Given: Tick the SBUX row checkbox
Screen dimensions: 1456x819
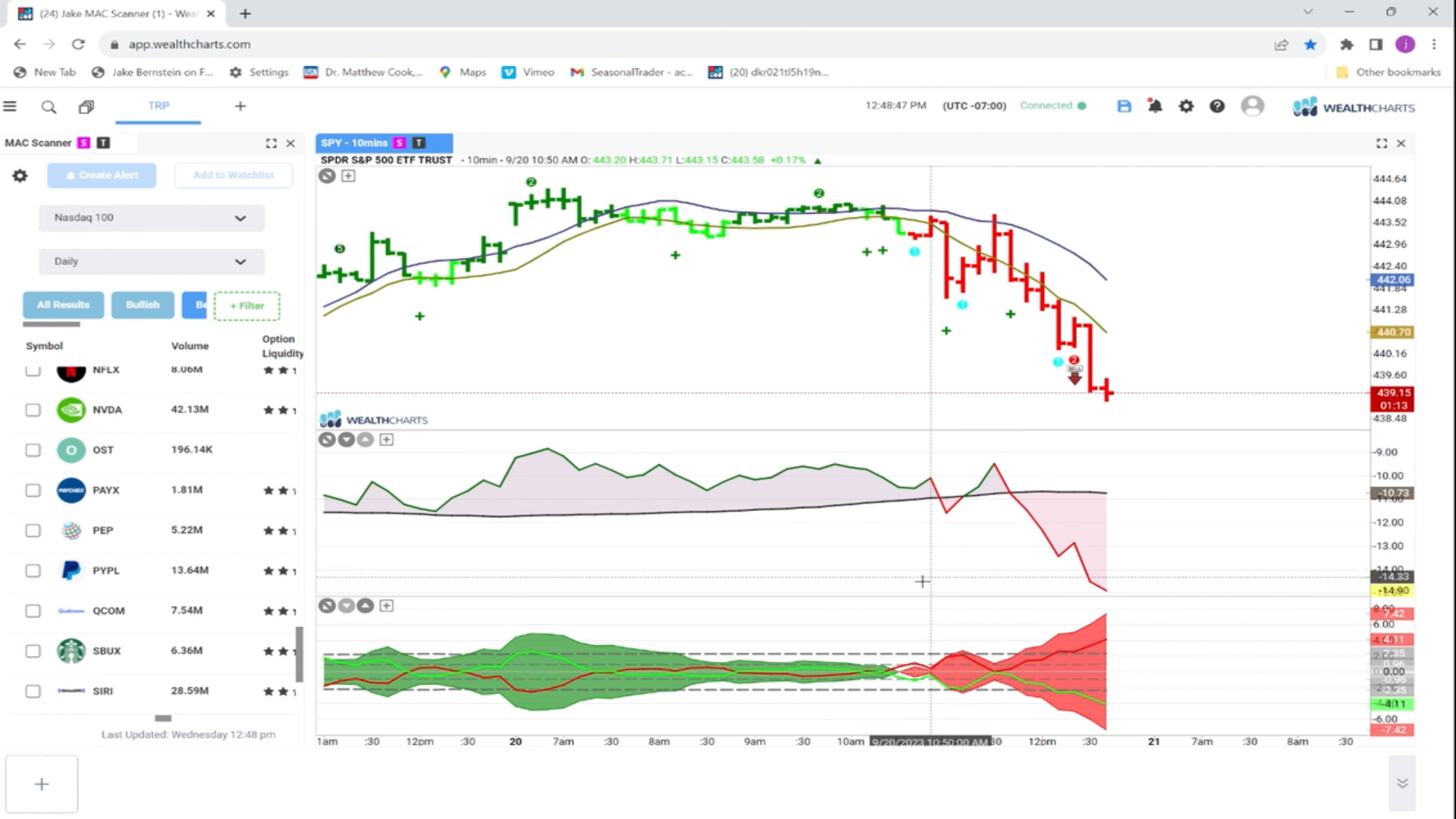Looking at the screenshot, I should [33, 651].
